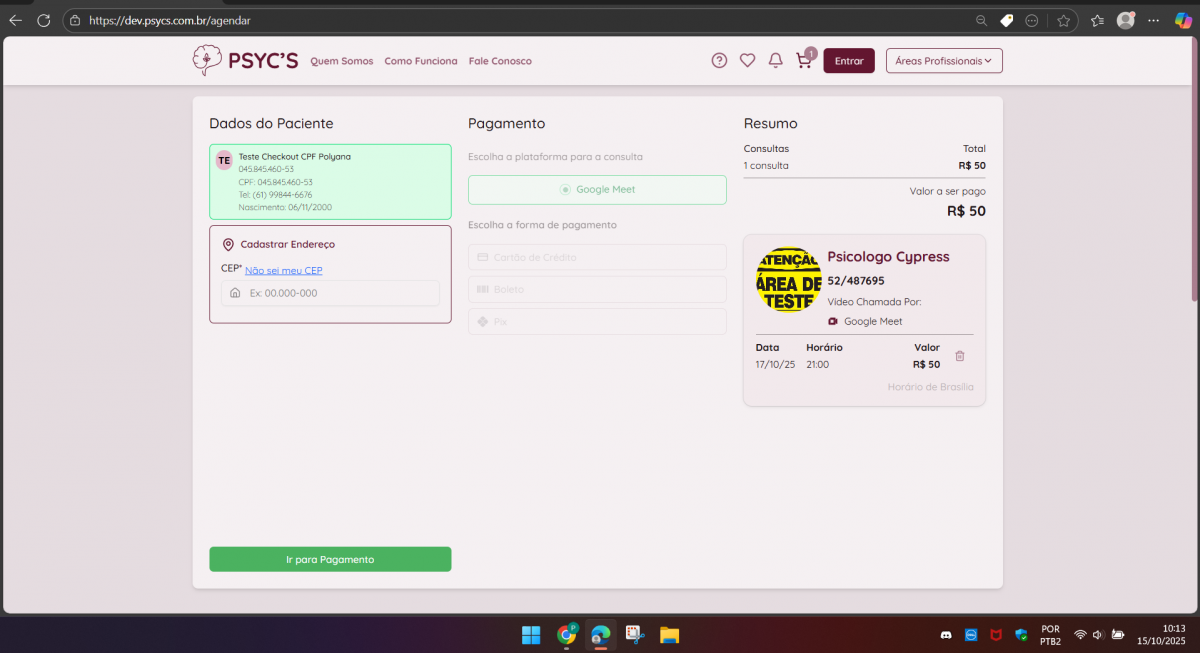Click the Não sei meu CEP link
1200x653 pixels.
(x=283, y=271)
